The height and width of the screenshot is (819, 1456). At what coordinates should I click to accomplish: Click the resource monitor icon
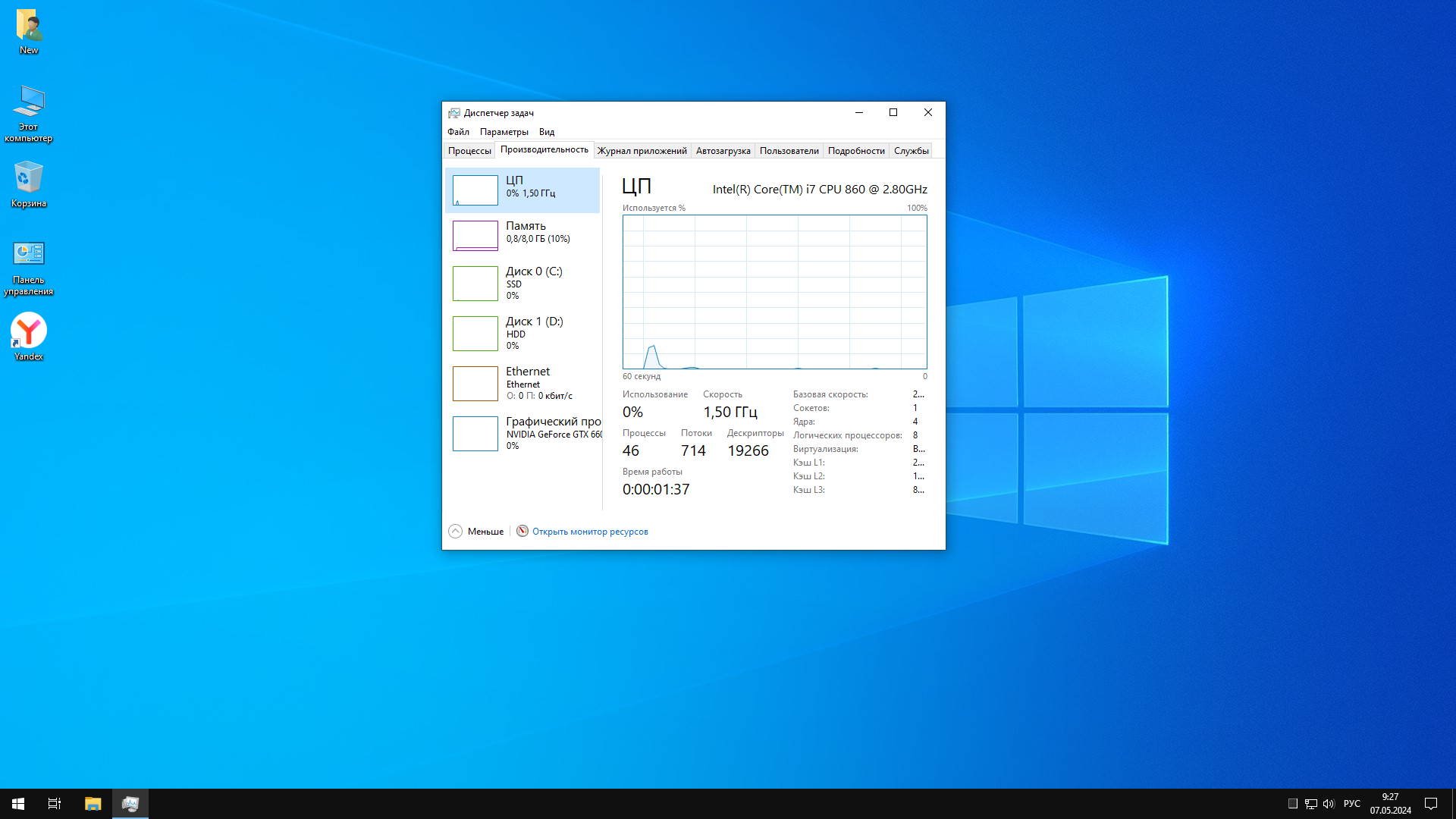[522, 532]
